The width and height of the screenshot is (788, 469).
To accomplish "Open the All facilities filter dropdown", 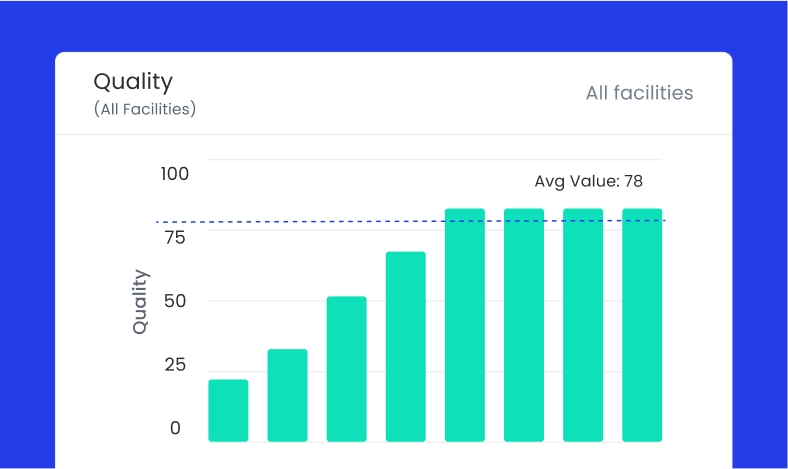I will (639, 93).
